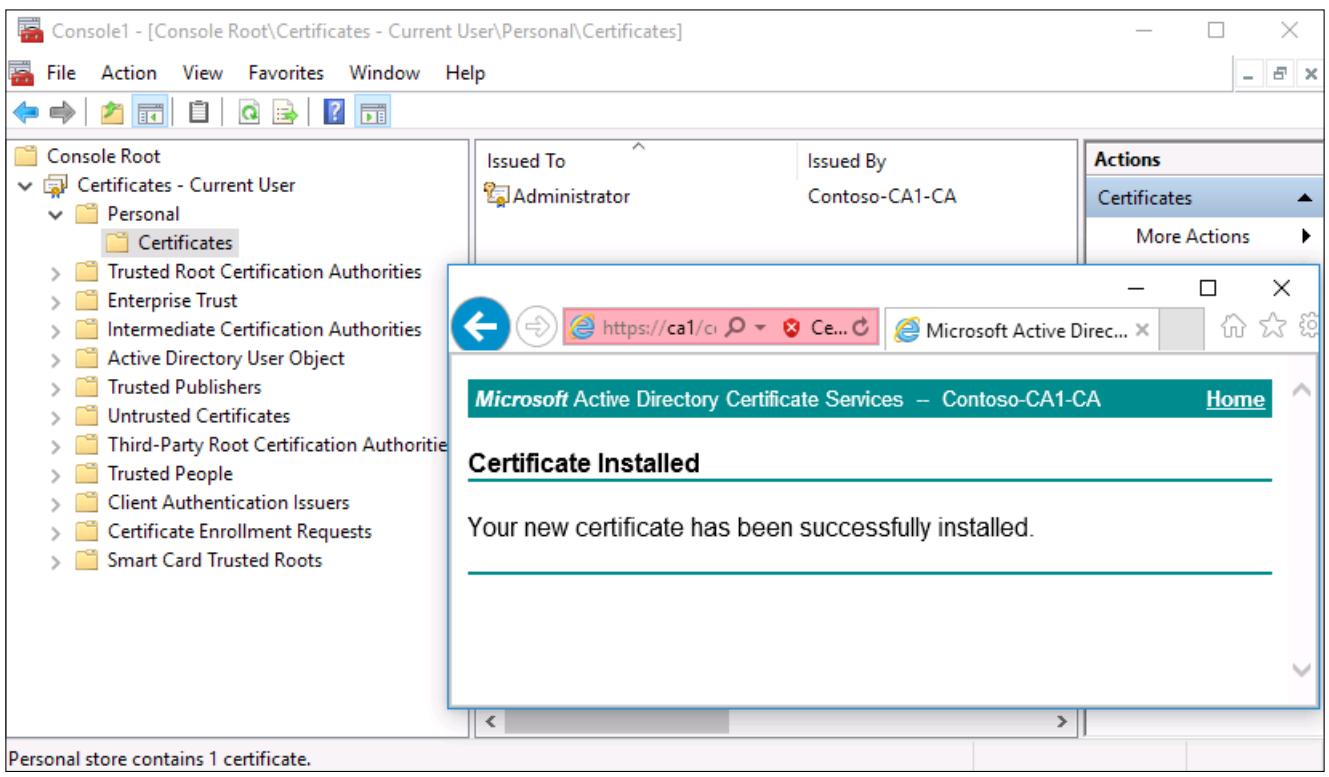Expand the Enterprise Trust folder
This screenshot has width=1329, height=777.
[x=58, y=301]
